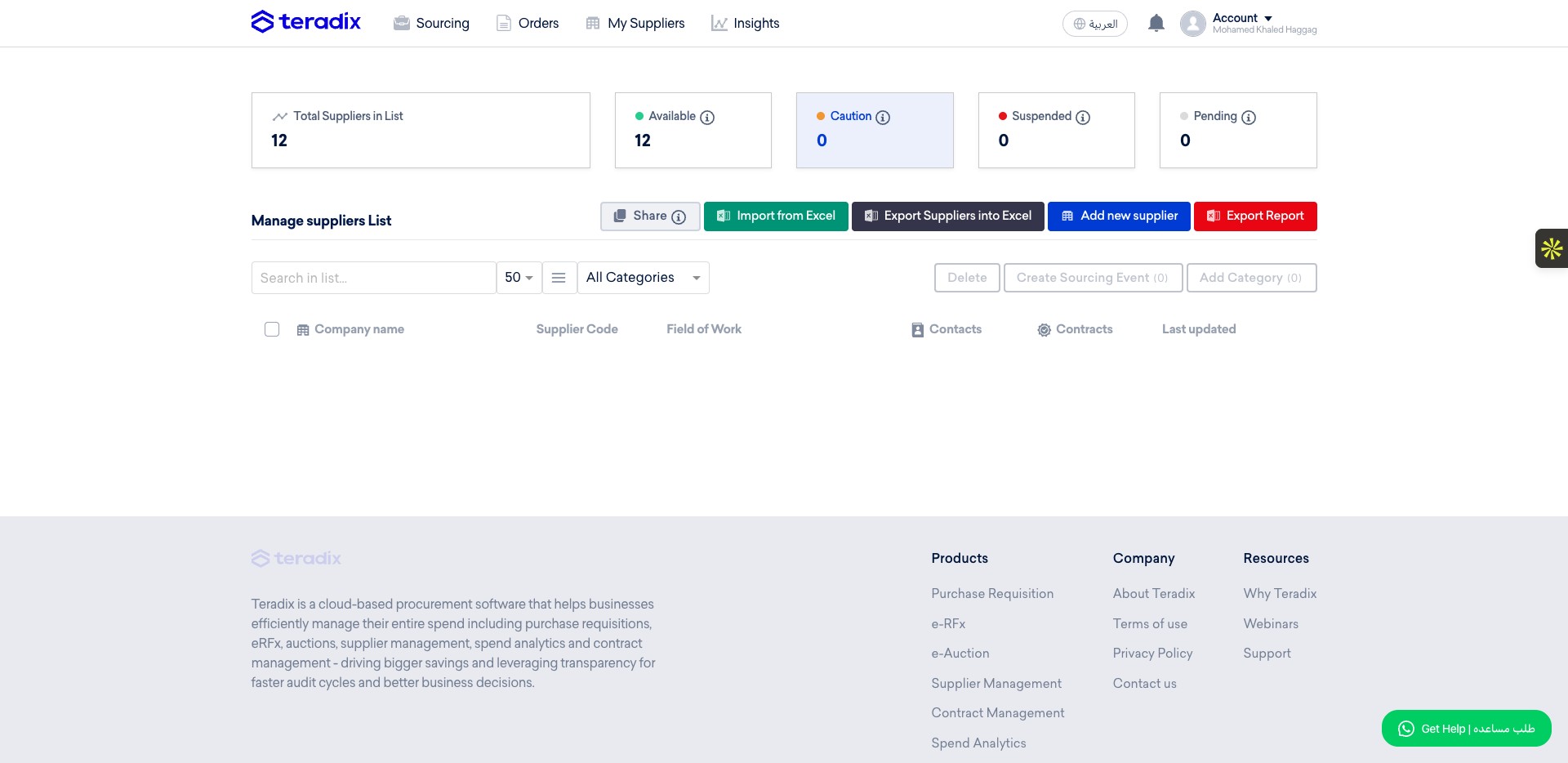Image resolution: width=1568 pixels, height=763 pixels.
Task: Click the red Export Report button
Action: pyautogui.click(x=1255, y=216)
